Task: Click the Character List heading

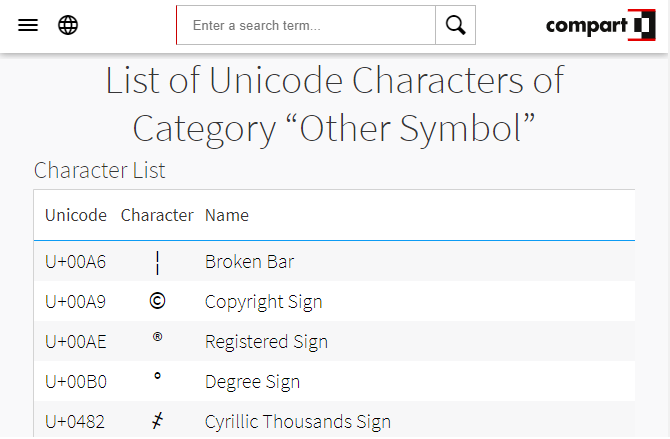Action: click(100, 170)
